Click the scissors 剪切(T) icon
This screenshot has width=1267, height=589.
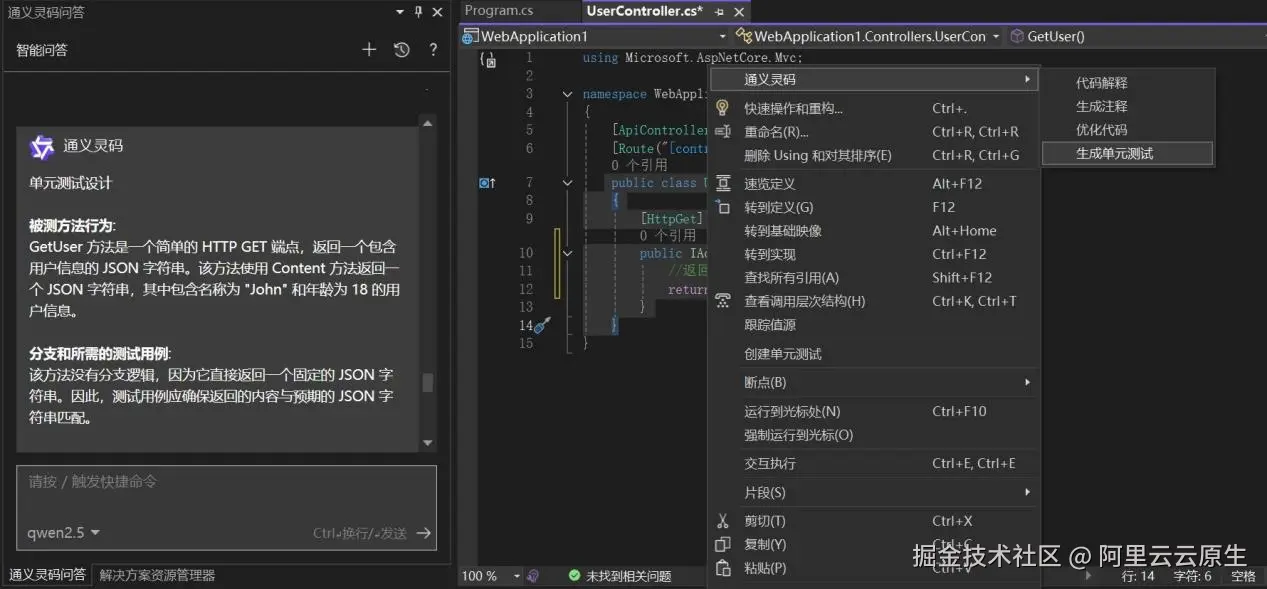723,521
